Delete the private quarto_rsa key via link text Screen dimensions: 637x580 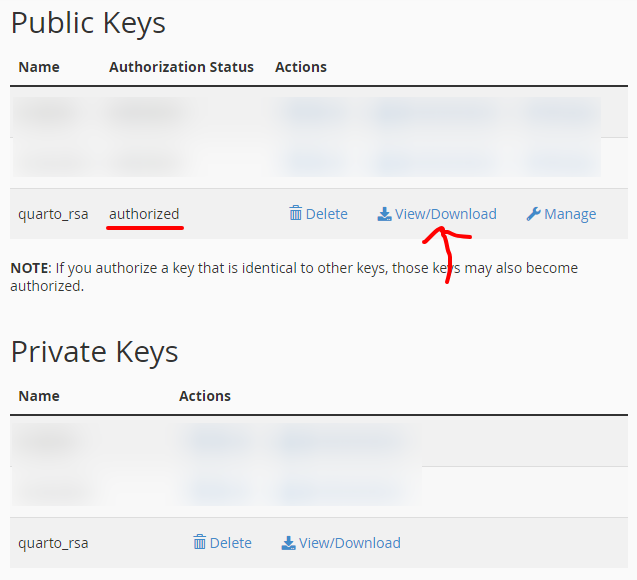click(230, 543)
